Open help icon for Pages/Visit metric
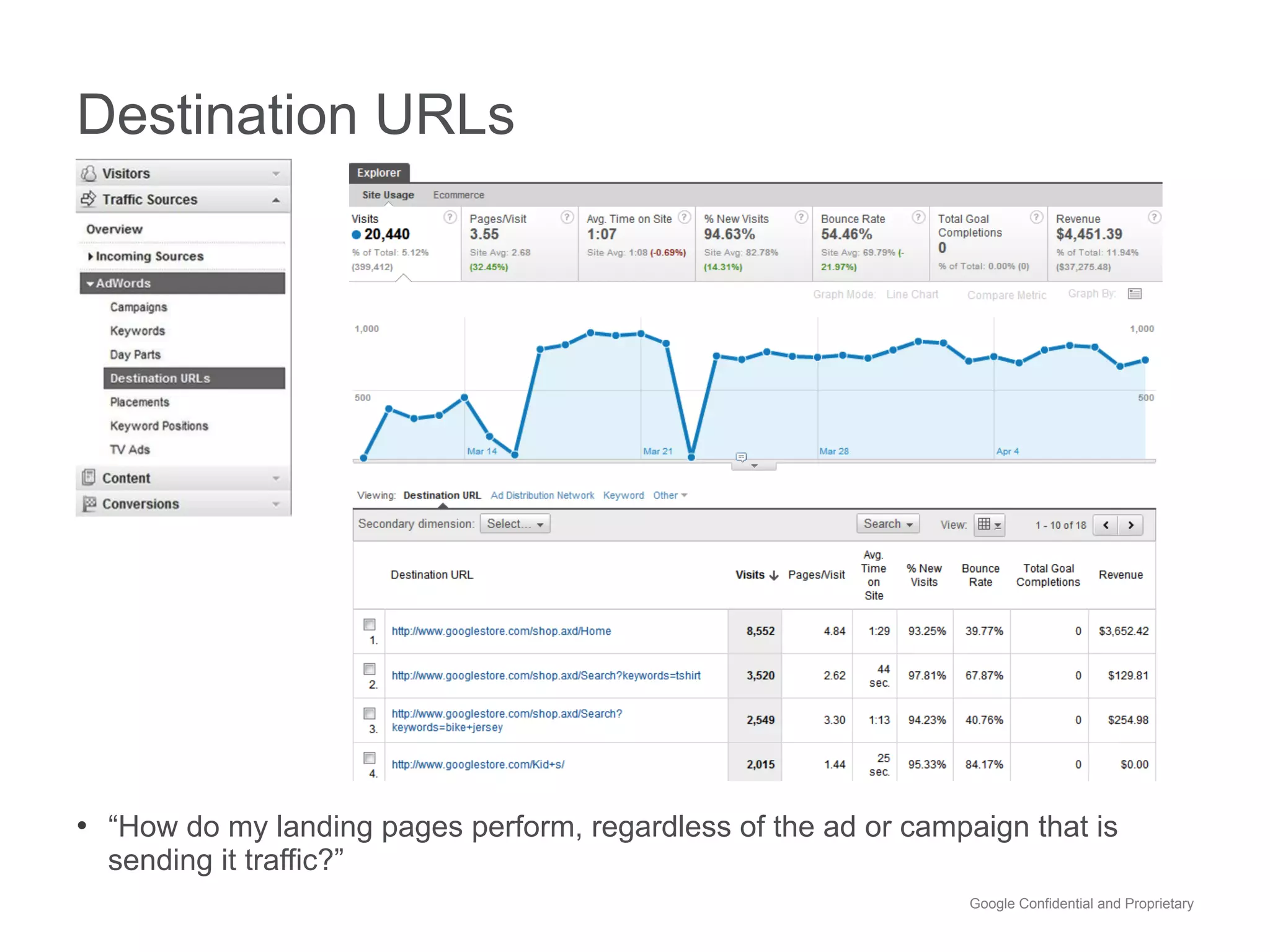The width and height of the screenshot is (1270, 952). (567, 217)
